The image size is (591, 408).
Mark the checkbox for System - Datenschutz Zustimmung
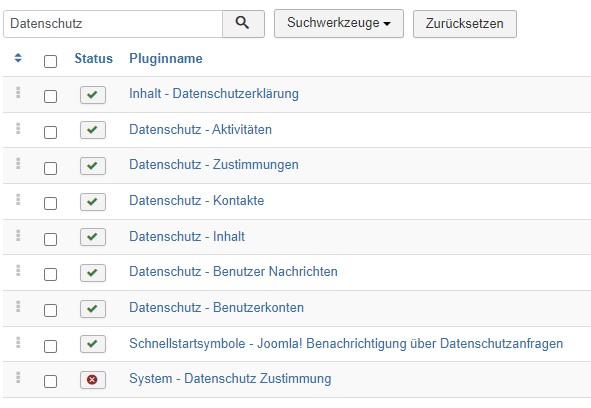click(51, 381)
